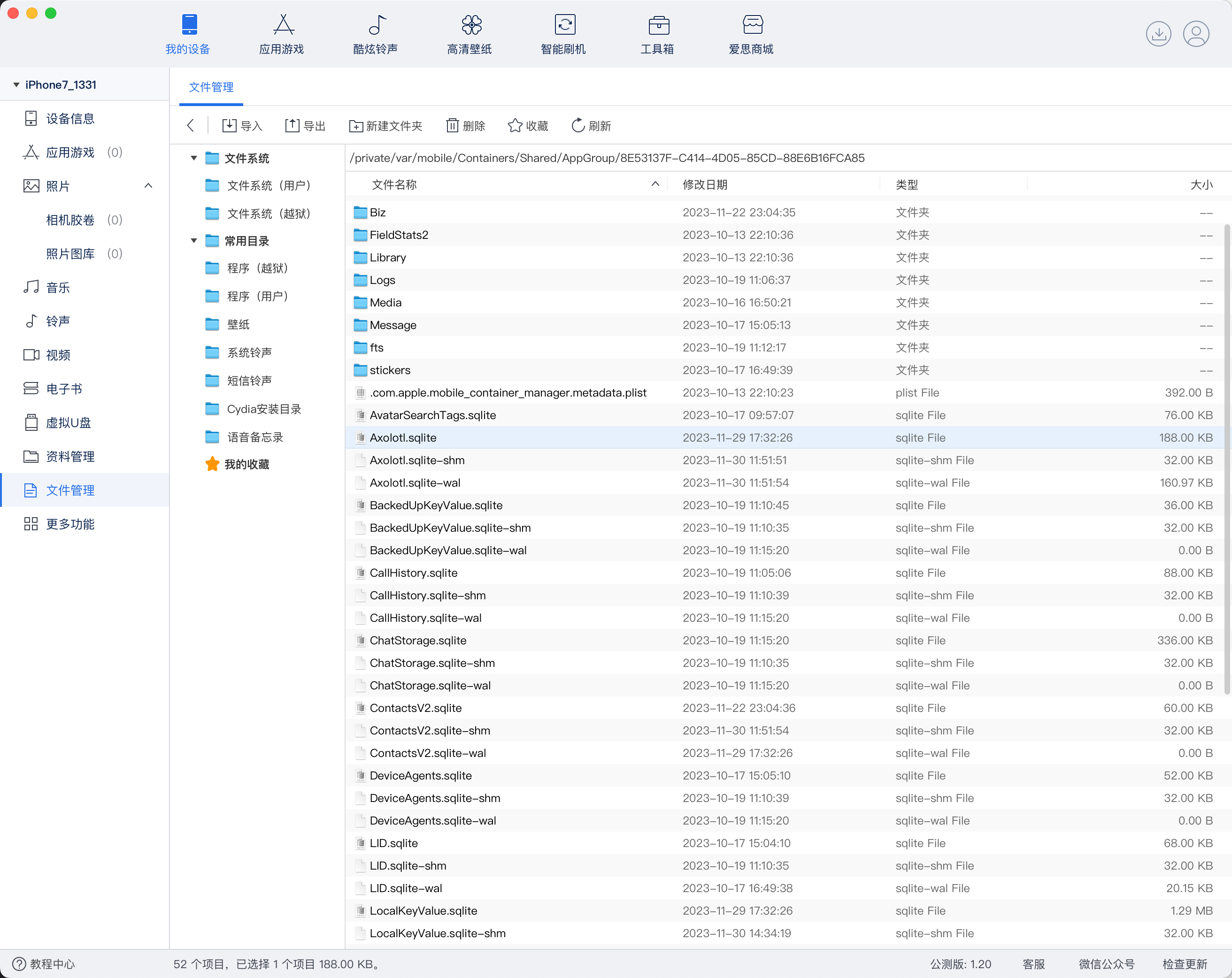The width and height of the screenshot is (1232, 978).
Task: Click the 微信公众号 link
Action: 1107,964
